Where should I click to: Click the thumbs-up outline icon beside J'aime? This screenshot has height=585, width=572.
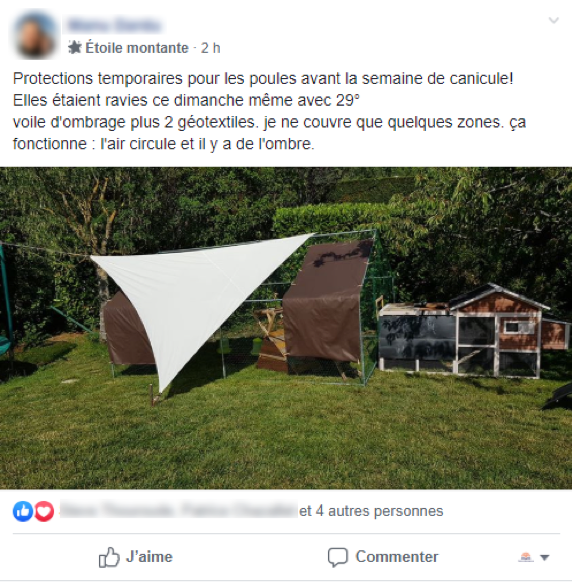[109, 557]
